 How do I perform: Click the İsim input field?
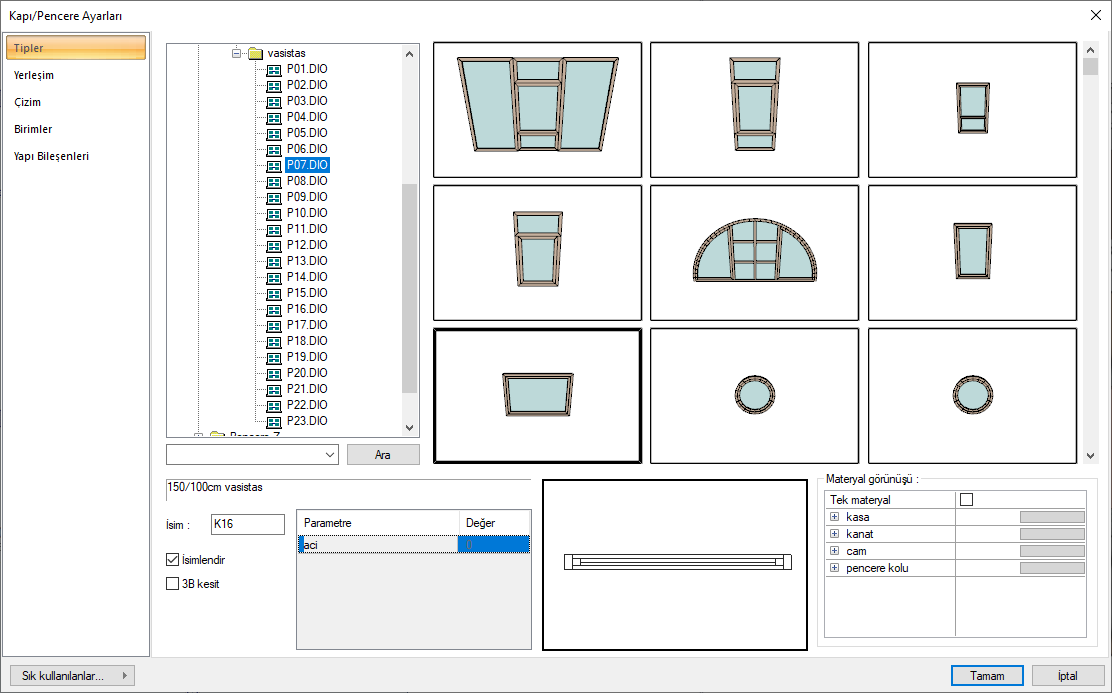click(x=248, y=525)
